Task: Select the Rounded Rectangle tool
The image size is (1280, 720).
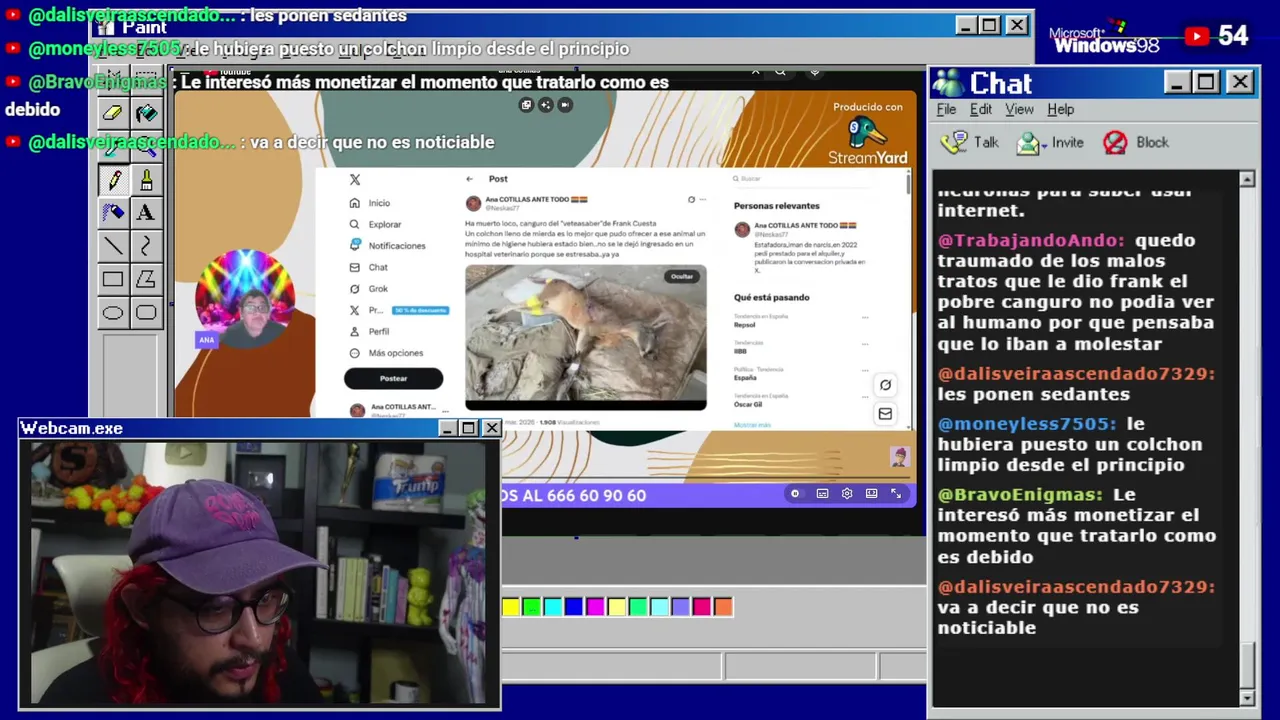Action: (x=146, y=312)
